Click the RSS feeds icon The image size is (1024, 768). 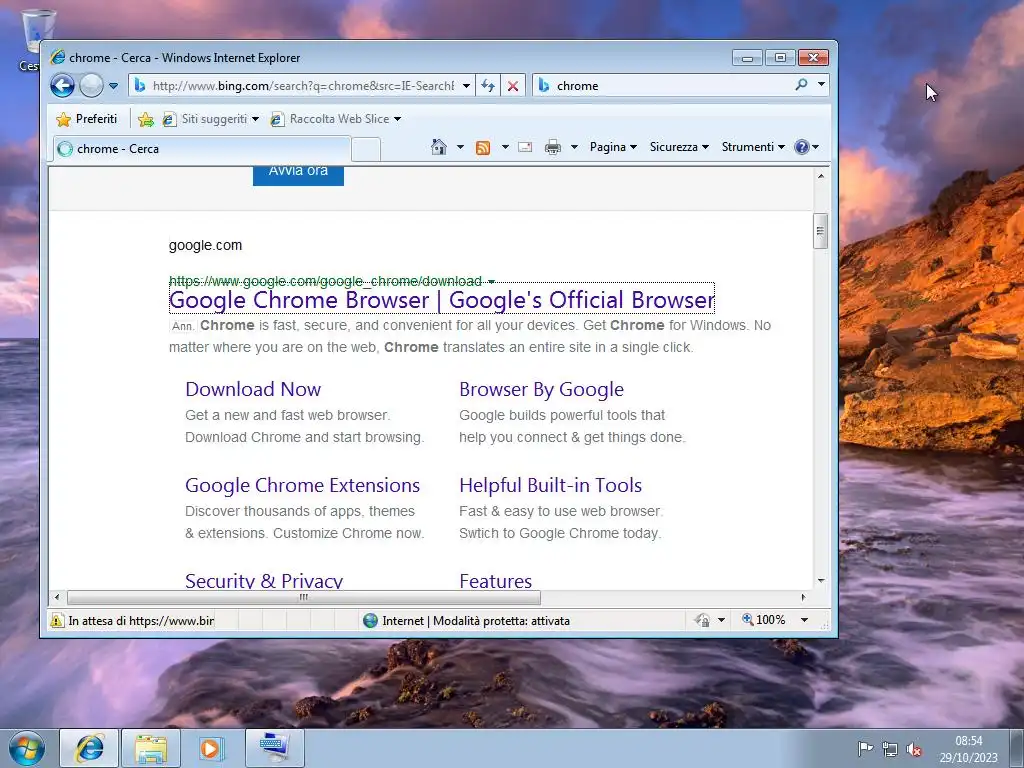coord(483,148)
